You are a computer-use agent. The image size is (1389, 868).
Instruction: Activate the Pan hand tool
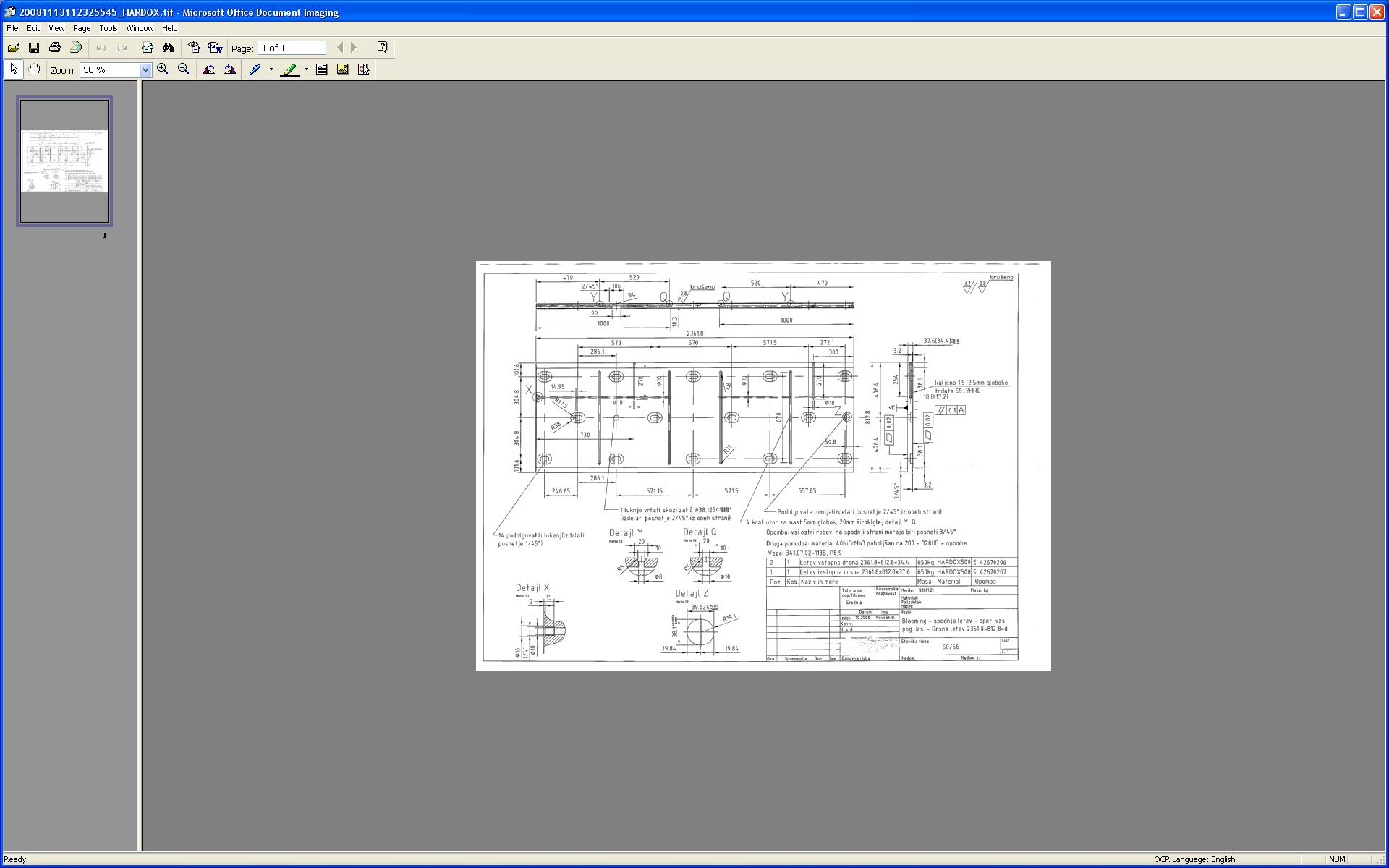(x=34, y=69)
